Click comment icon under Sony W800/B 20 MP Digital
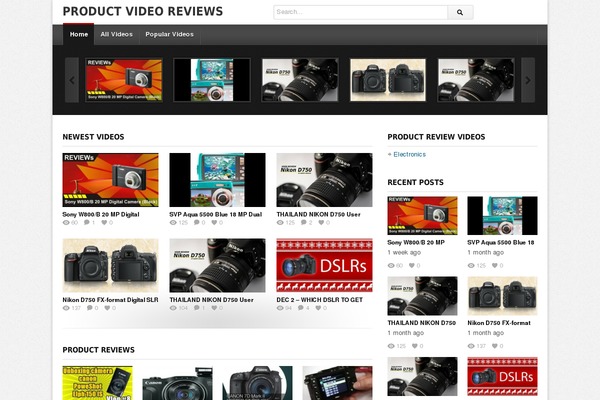Image resolution: width=600 pixels, height=400 pixels. [87, 222]
